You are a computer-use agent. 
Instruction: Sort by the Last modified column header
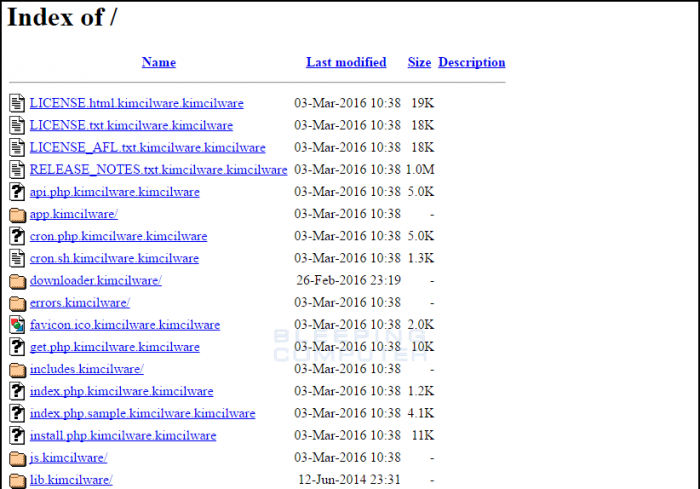pyautogui.click(x=346, y=62)
